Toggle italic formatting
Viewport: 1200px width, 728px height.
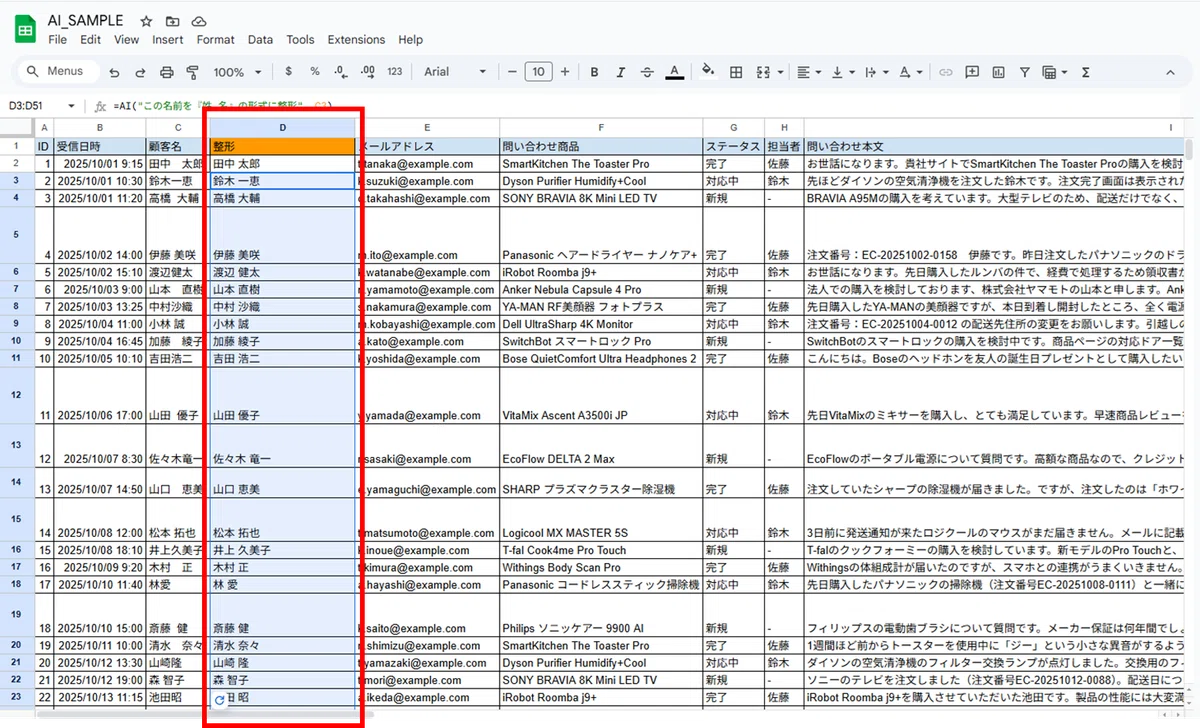[x=621, y=72]
